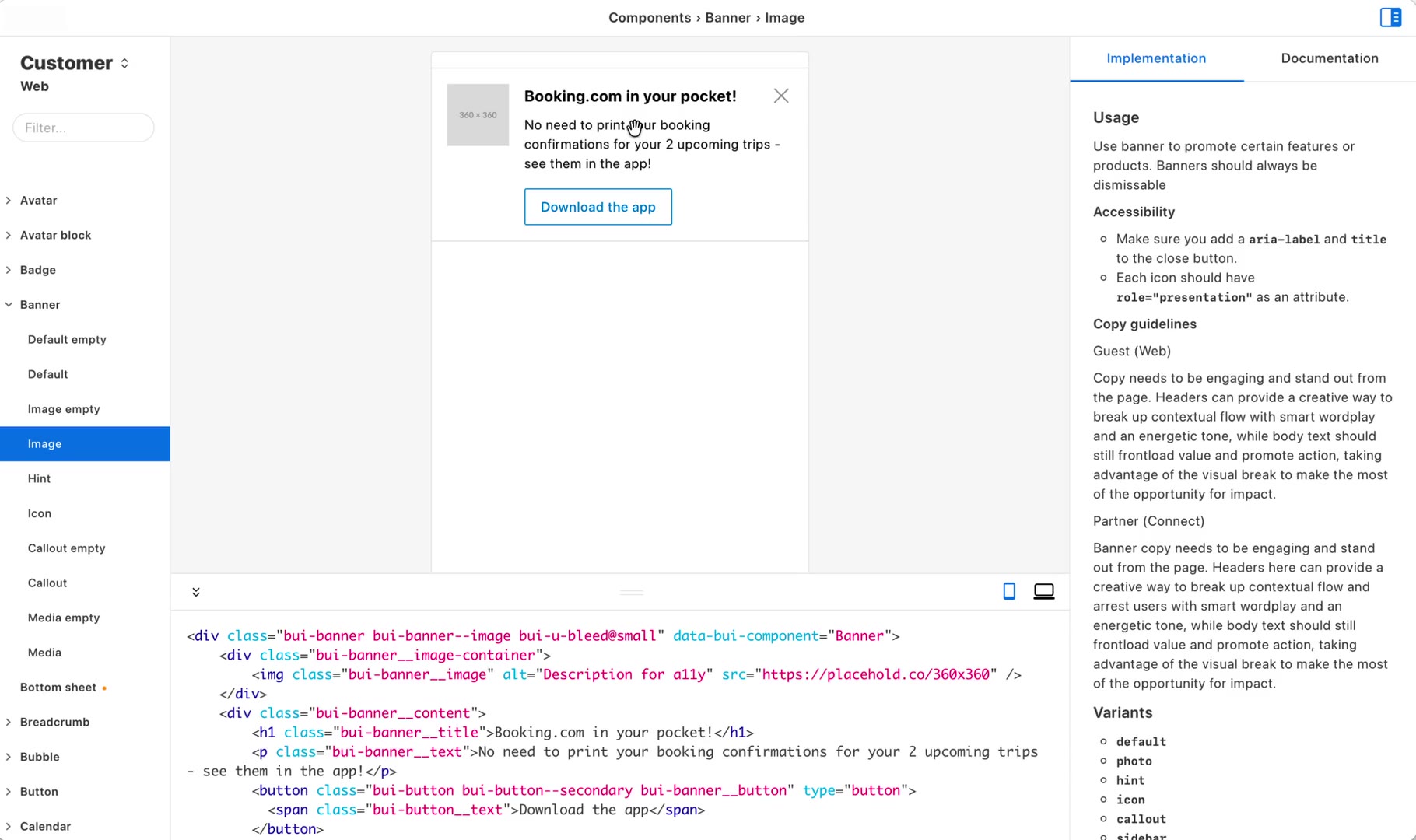The width and height of the screenshot is (1416, 840).
Task: Expand the Bubble tree group
Action: pyautogui.click(x=40, y=757)
